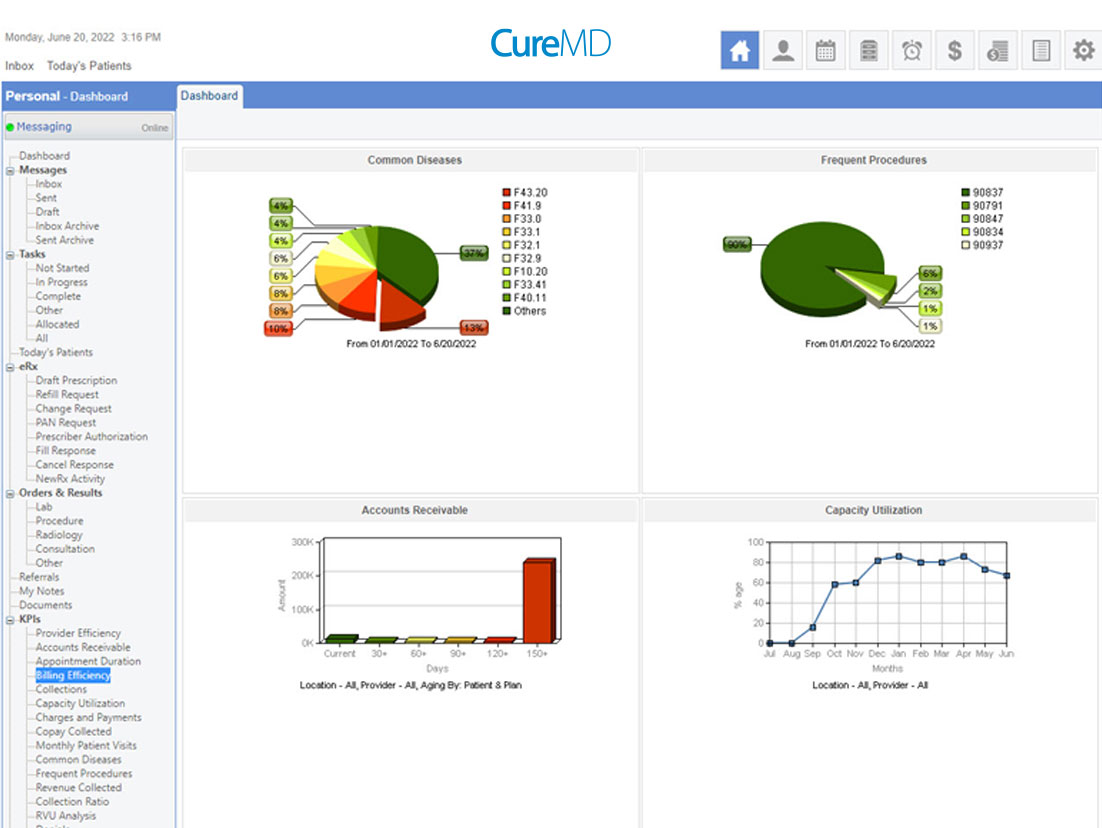
Task: Open Change Request under eRx
Action: pos(74,408)
